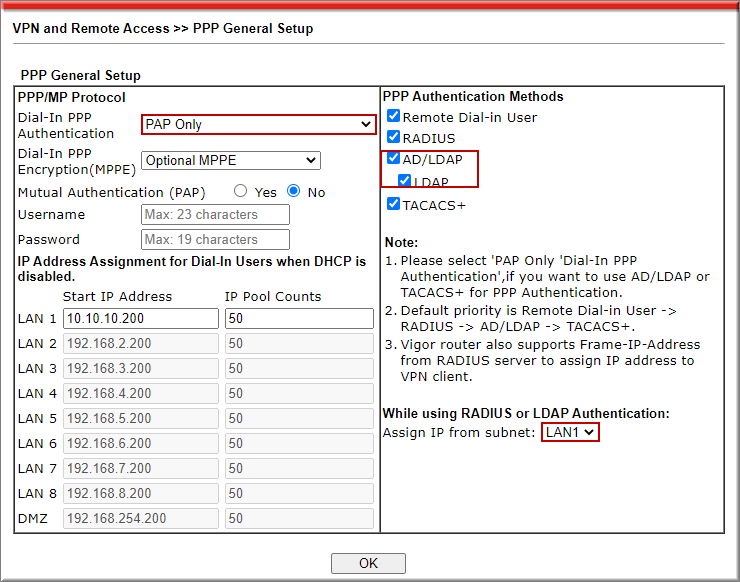Open the Assign IP from subnet dropdown
Image resolution: width=740 pixels, height=582 pixels.
570,432
